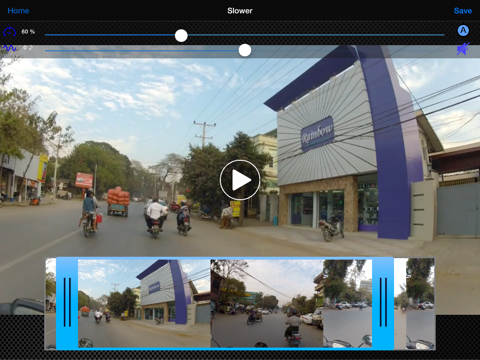The width and height of the screenshot is (480, 360).
Task: Select the motorbike rider timeline thumbnail
Action: pyautogui.click(x=267, y=304)
